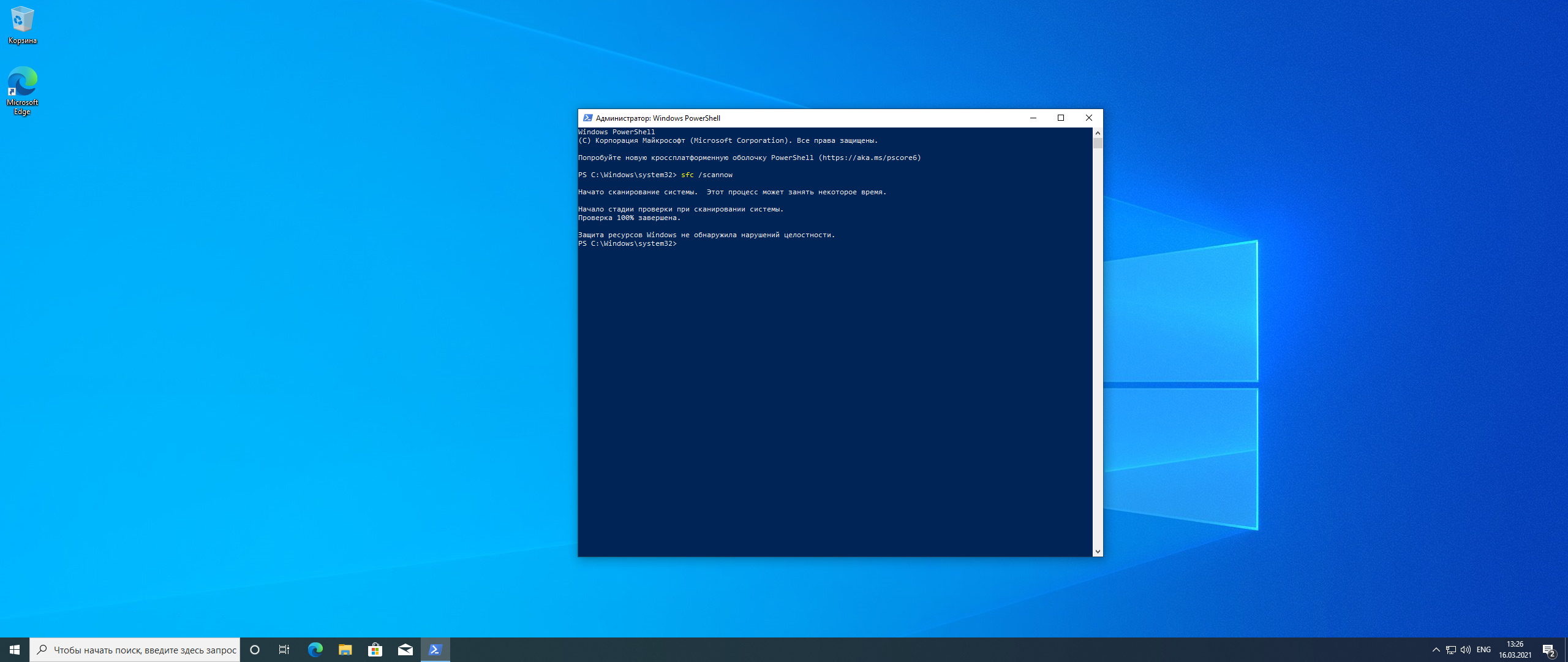1568x662 pixels.
Task: Open File Explorer from the taskbar
Action: point(345,650)
